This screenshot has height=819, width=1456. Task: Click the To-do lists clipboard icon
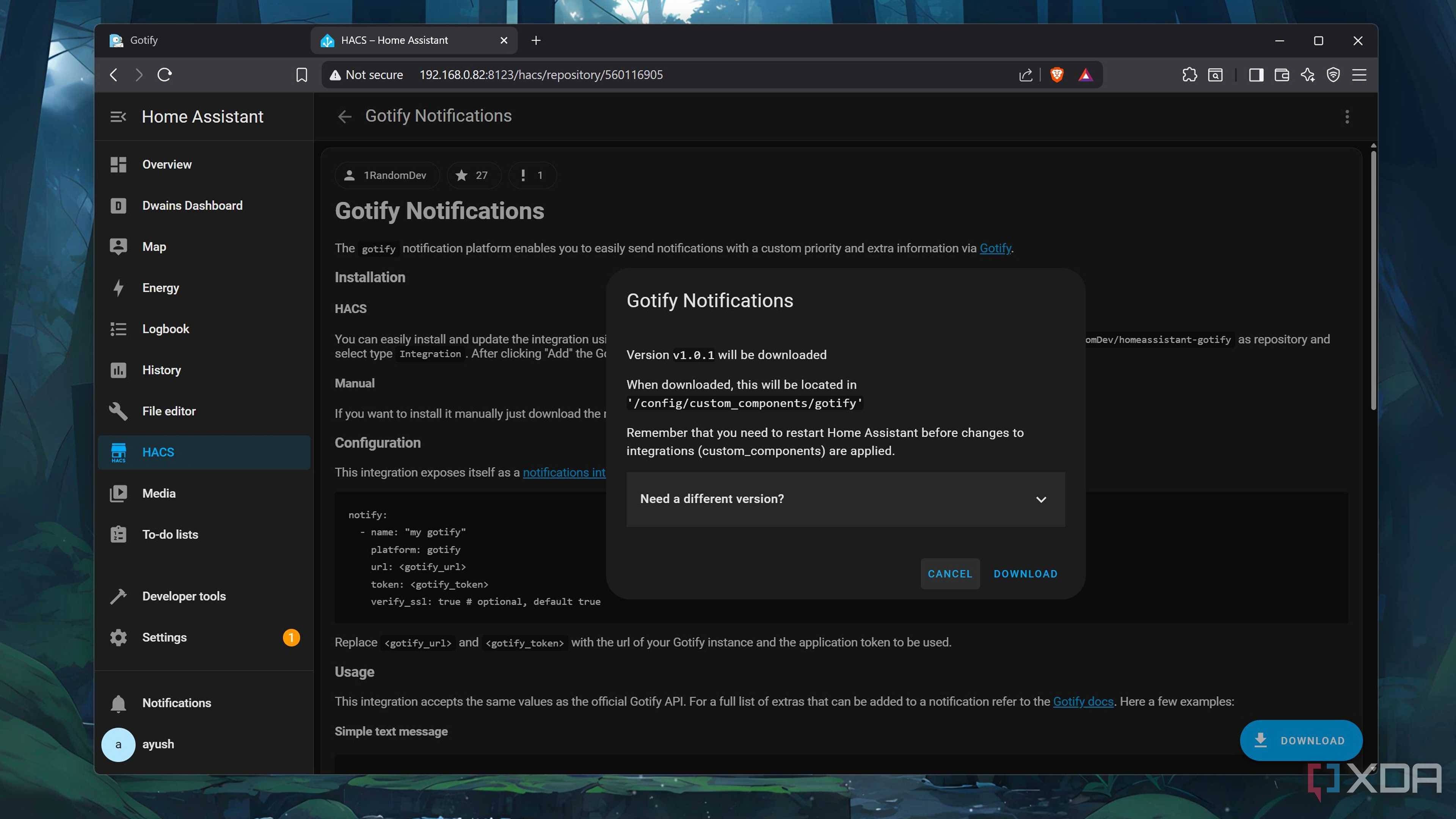click(x=118, y=535)
